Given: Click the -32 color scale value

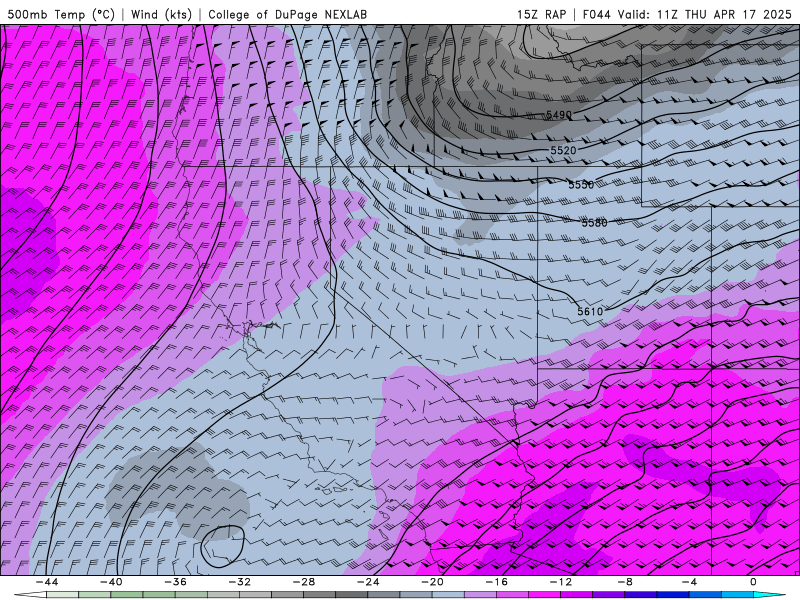Looking at the screenshot, I should tap(239, 582).
